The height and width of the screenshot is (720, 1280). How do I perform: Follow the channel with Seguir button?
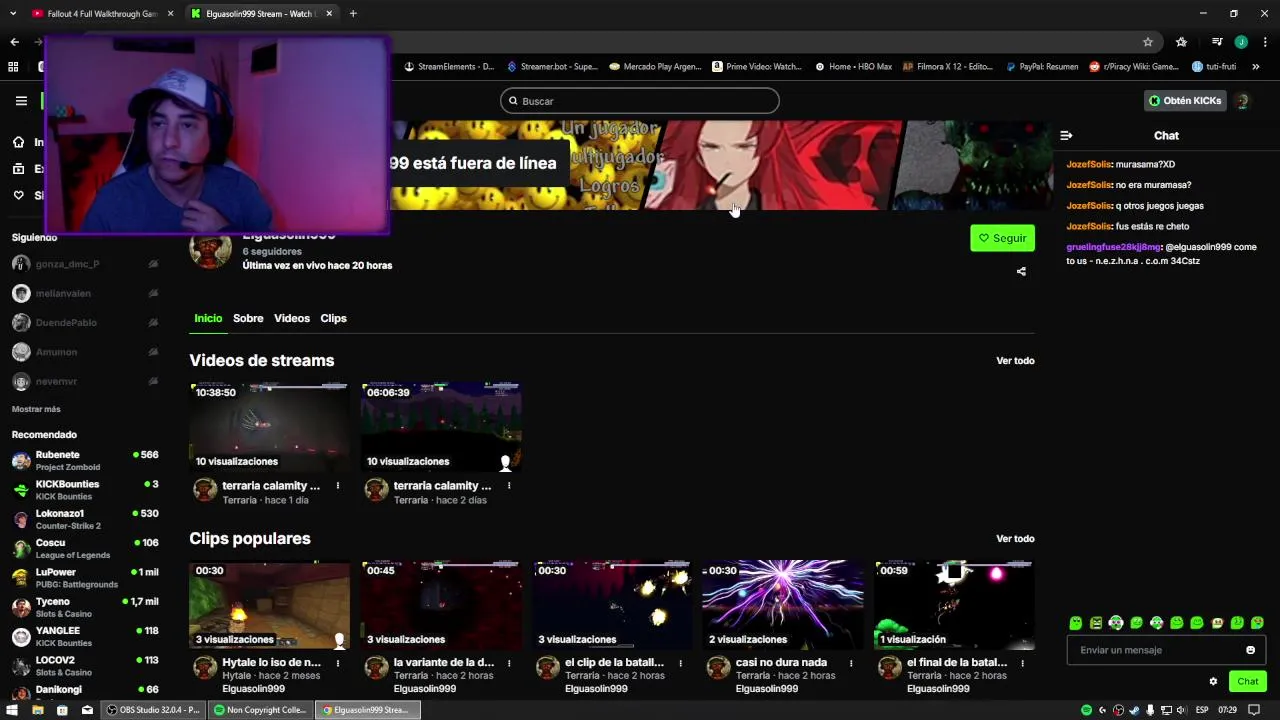point(1002,238)
